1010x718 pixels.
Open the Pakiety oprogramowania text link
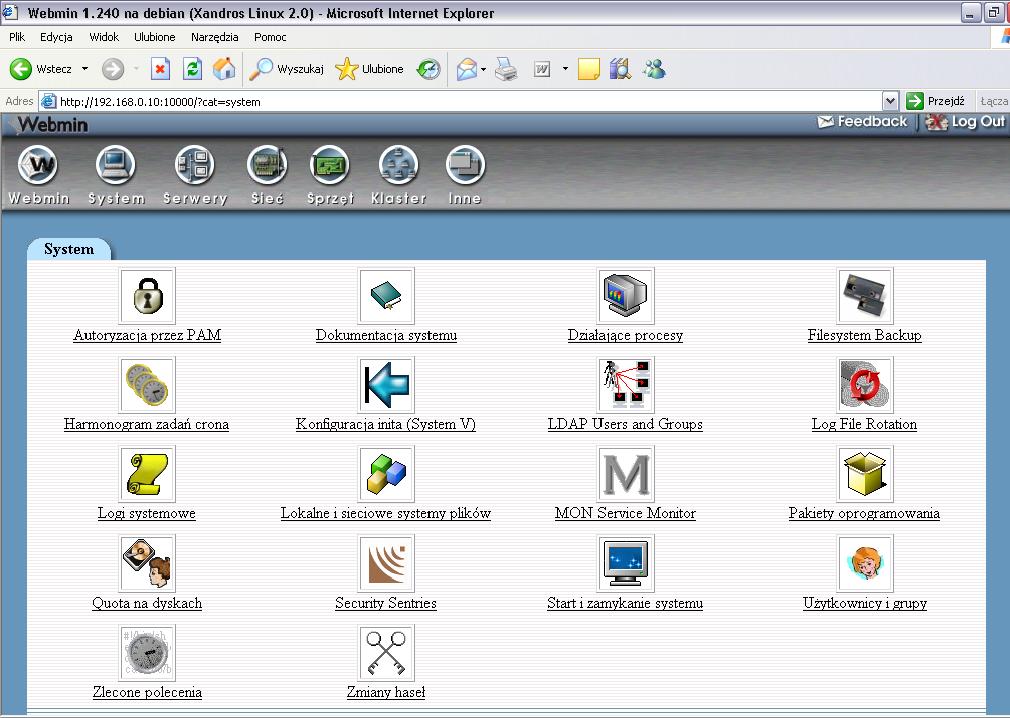864,513
